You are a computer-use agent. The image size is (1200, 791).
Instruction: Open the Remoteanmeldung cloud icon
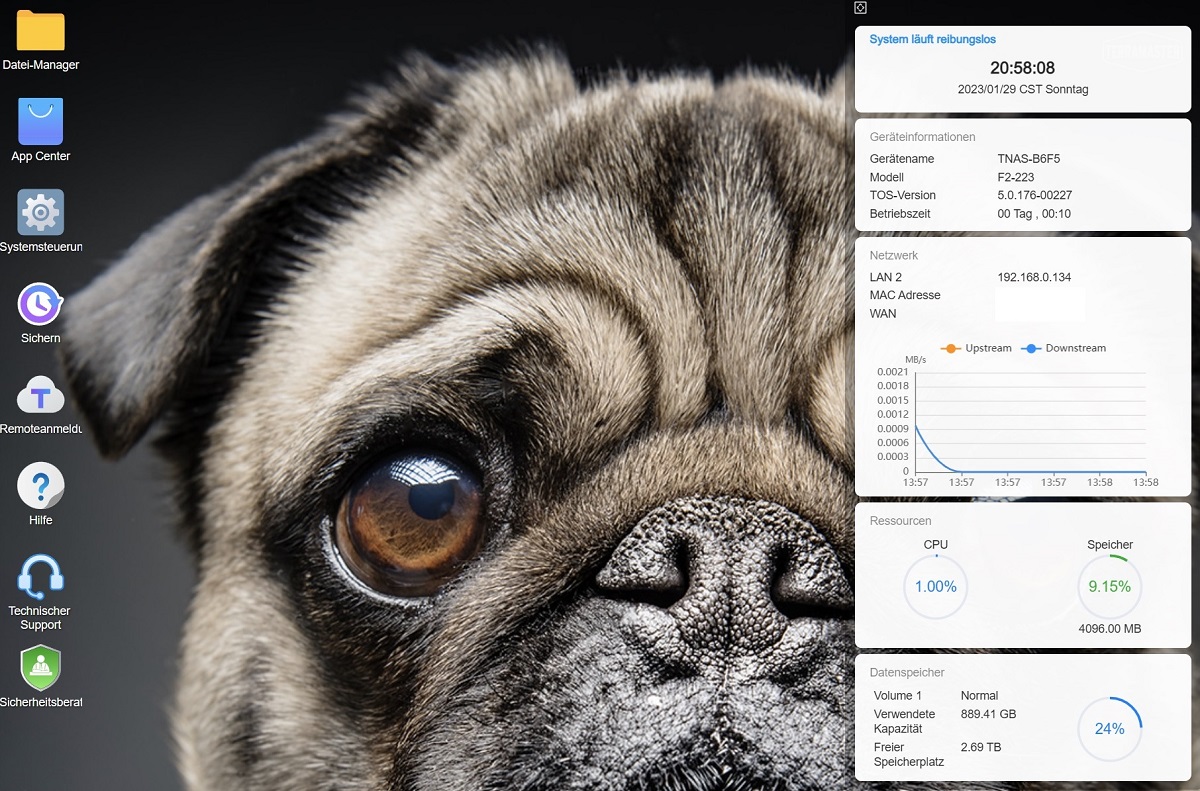click(41, 396)
